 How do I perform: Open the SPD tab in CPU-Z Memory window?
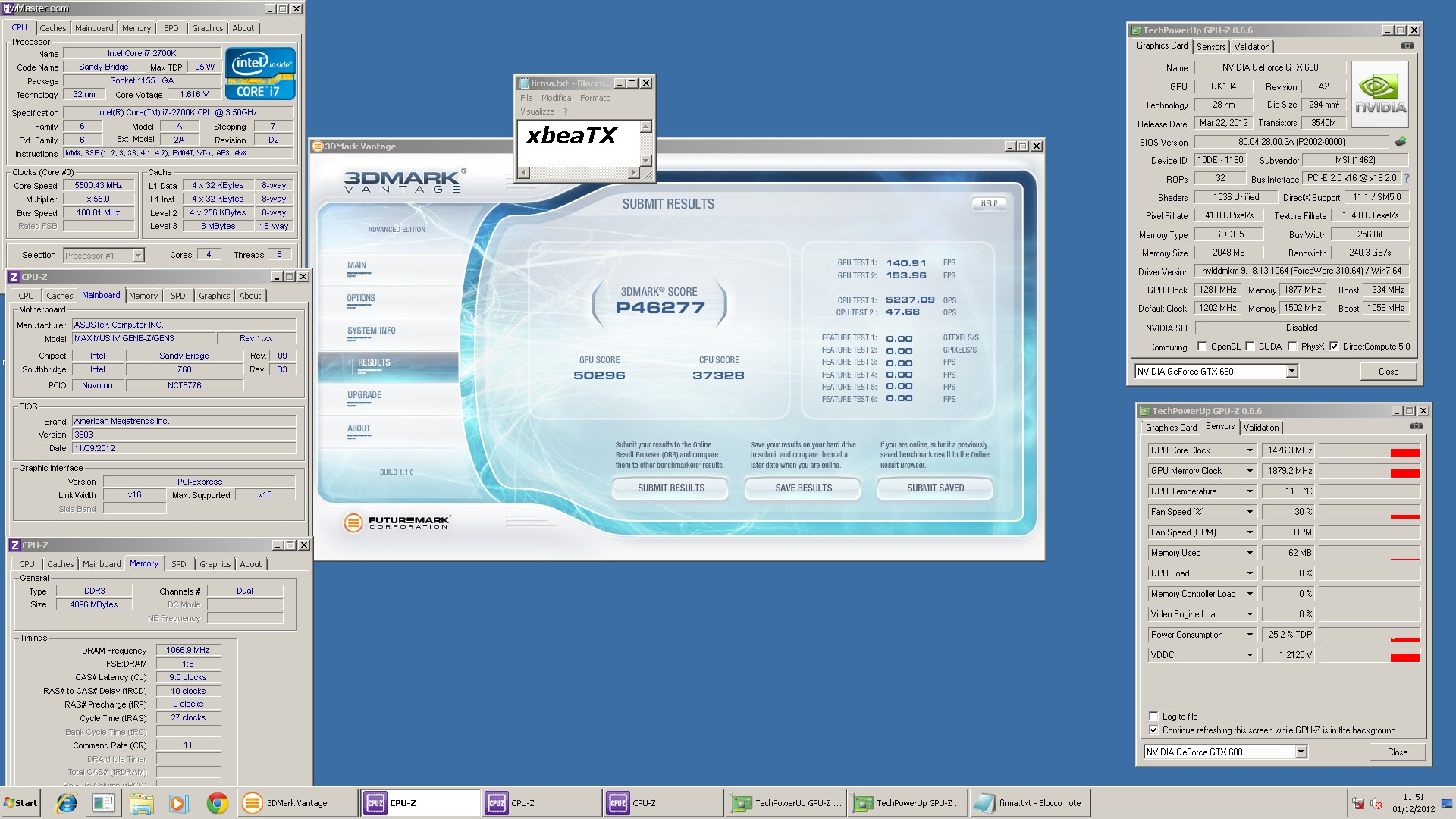179,564
